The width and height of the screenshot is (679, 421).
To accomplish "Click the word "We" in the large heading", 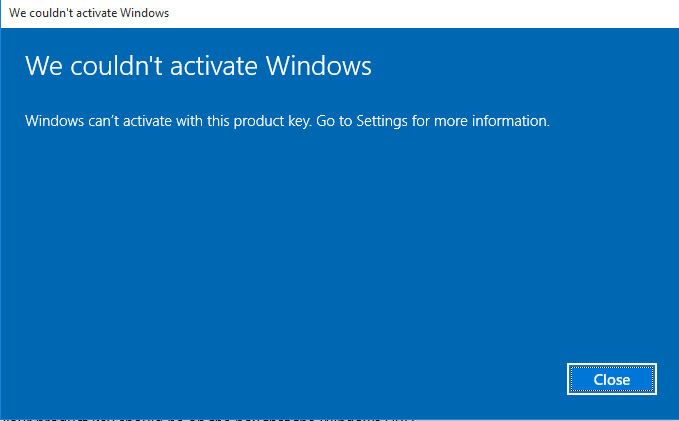I will 42,67.
